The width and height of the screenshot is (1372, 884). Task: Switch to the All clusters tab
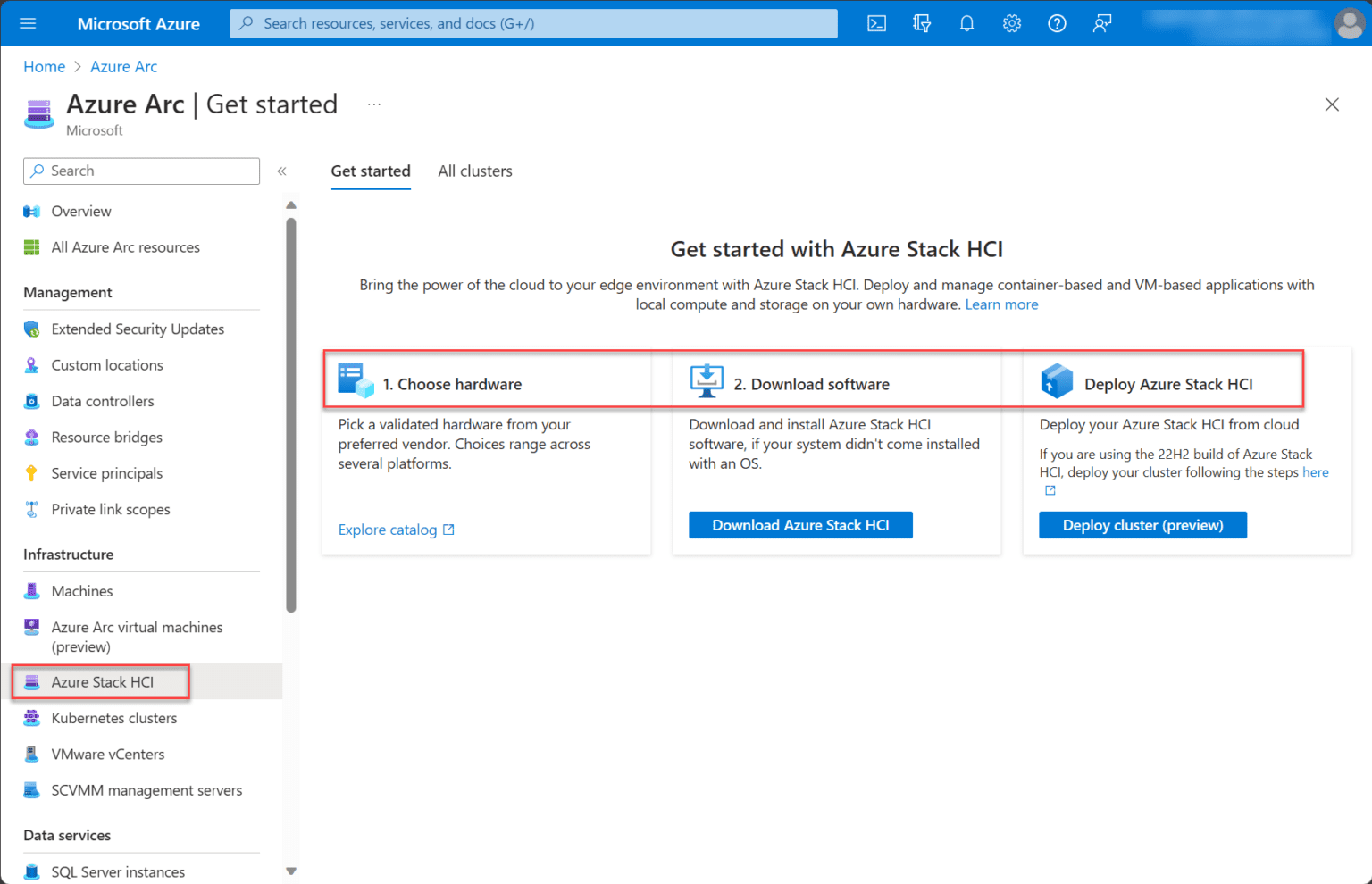pyautogui.click(x=474, y=171)
